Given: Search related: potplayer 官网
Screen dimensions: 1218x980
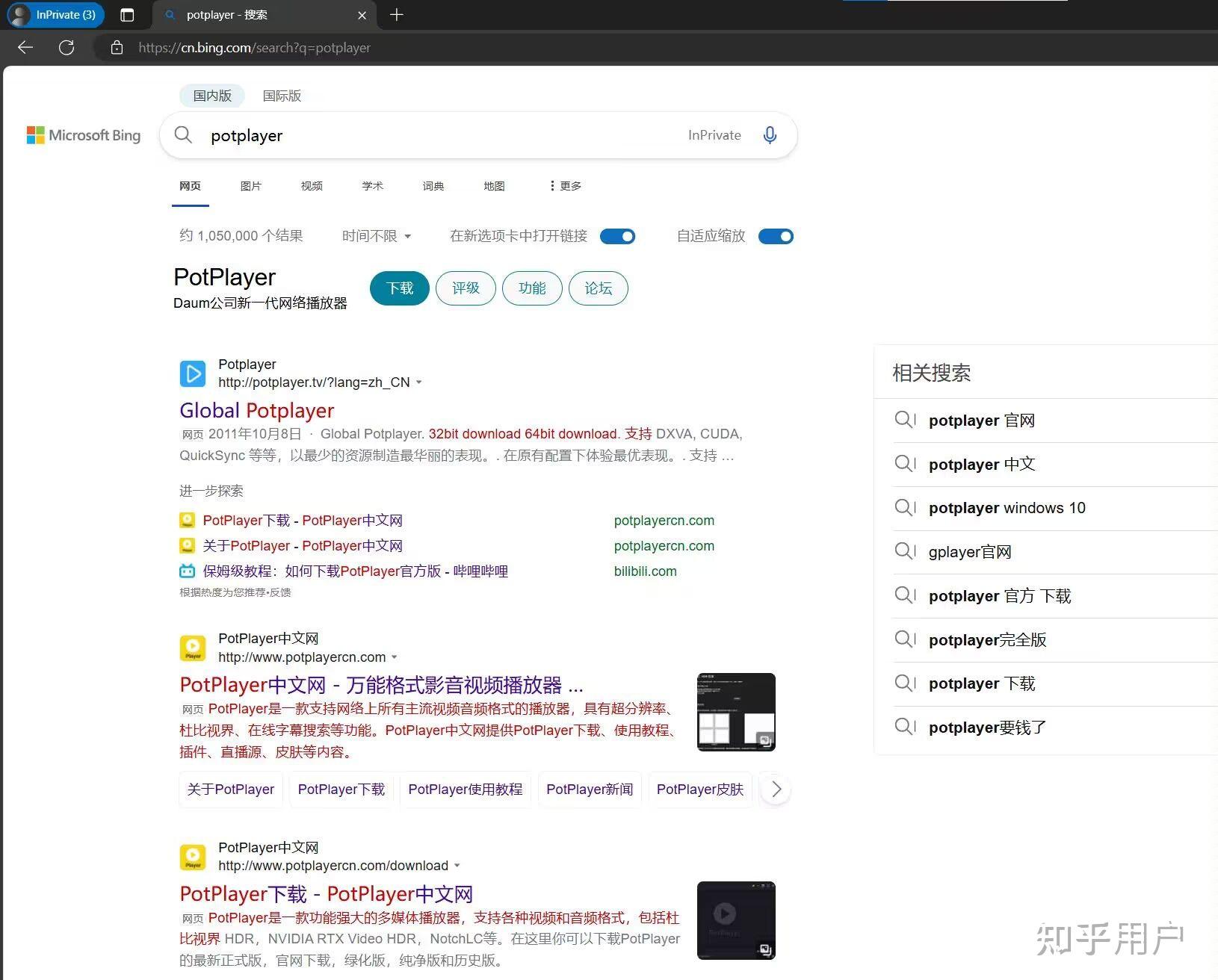Looking at the screenshot, I should pyautogui.click(x=982, y=421).
